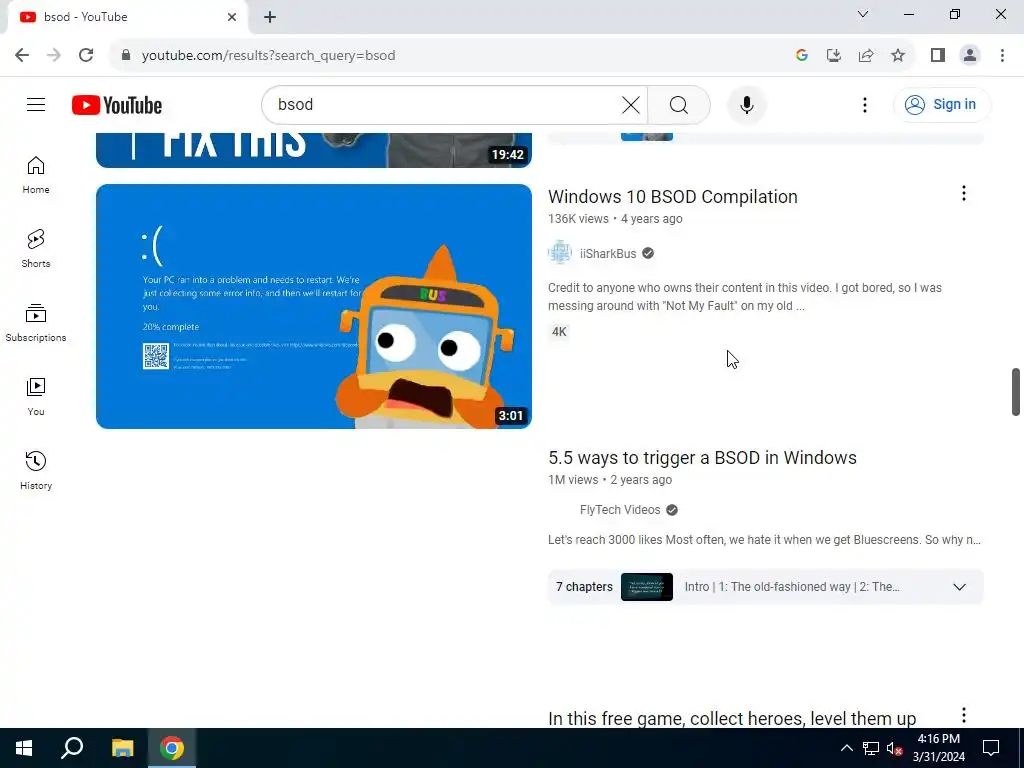Open the network icon in the system tray
This screenshot has height=768, width=1024.
coord(871,748)
